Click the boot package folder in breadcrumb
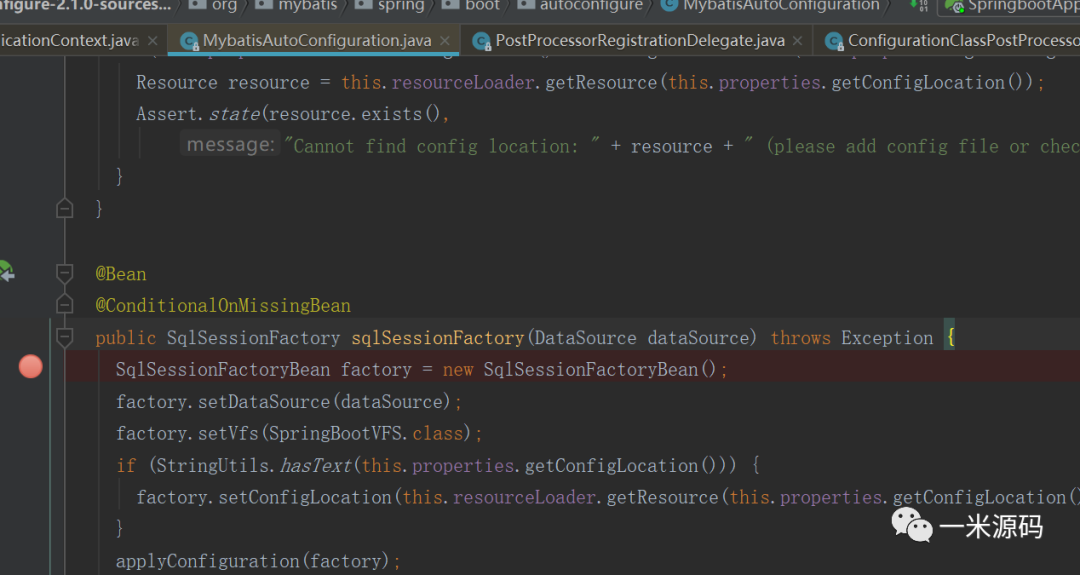 pos(482,6)
